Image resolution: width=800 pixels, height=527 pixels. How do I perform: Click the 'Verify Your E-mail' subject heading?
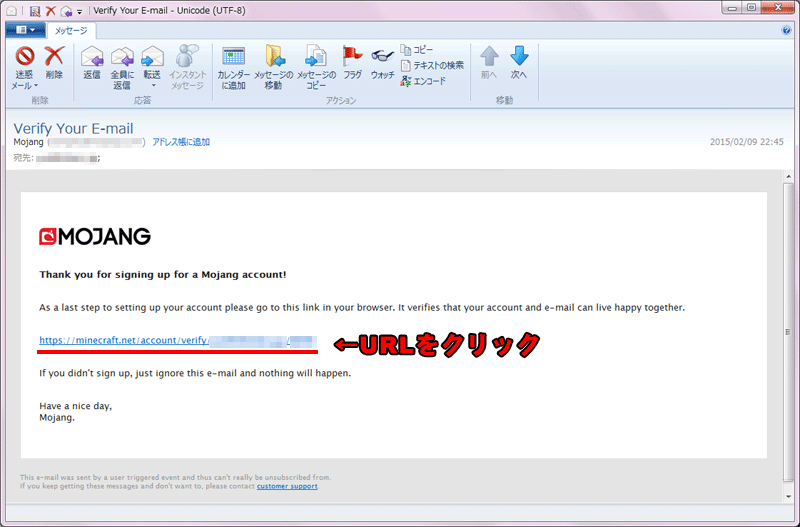73,128
